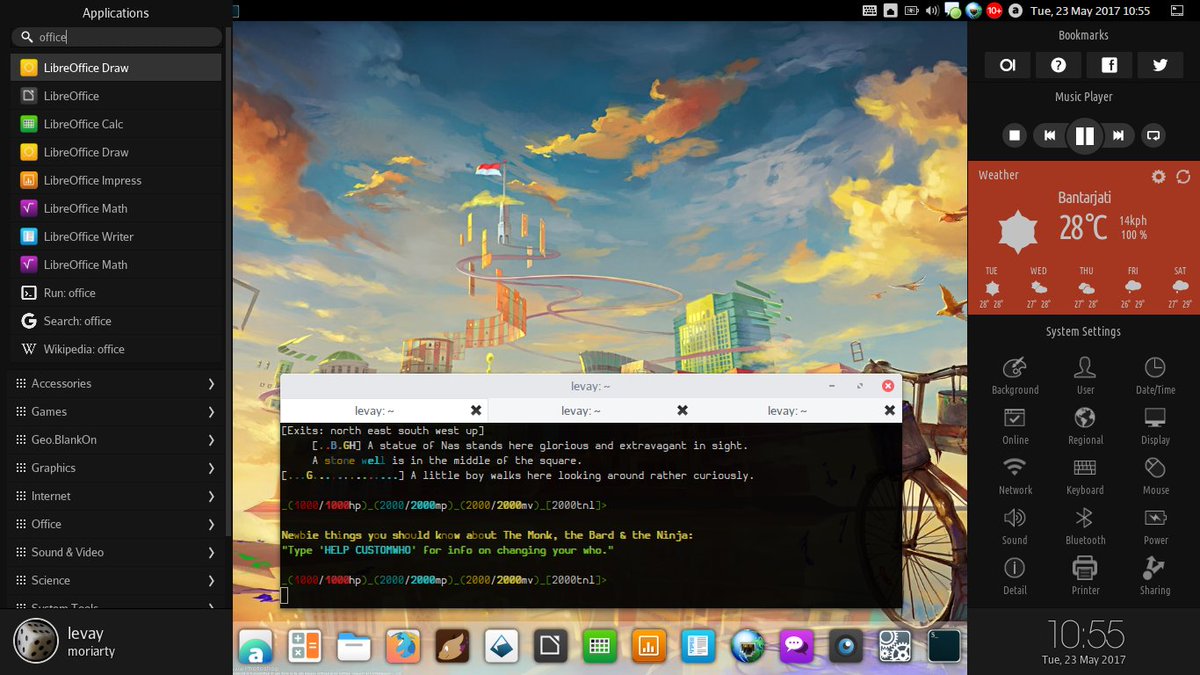Open the purple chat dock icon
1200x675 pixels.
(796, 647)
